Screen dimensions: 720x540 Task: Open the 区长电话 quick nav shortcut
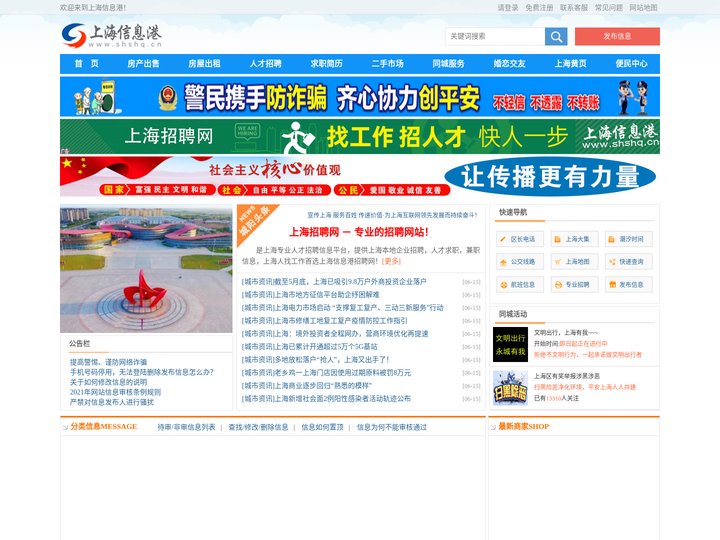coord(519,239)
